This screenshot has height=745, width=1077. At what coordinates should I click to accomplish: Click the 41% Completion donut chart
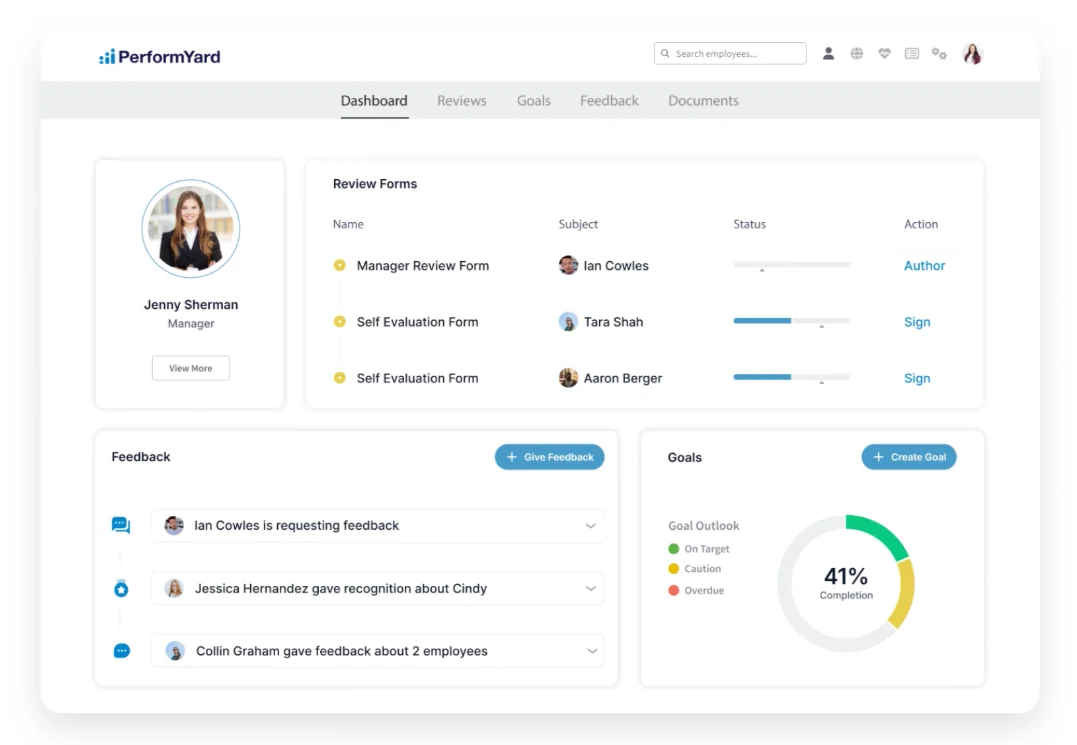coord(846,583)
